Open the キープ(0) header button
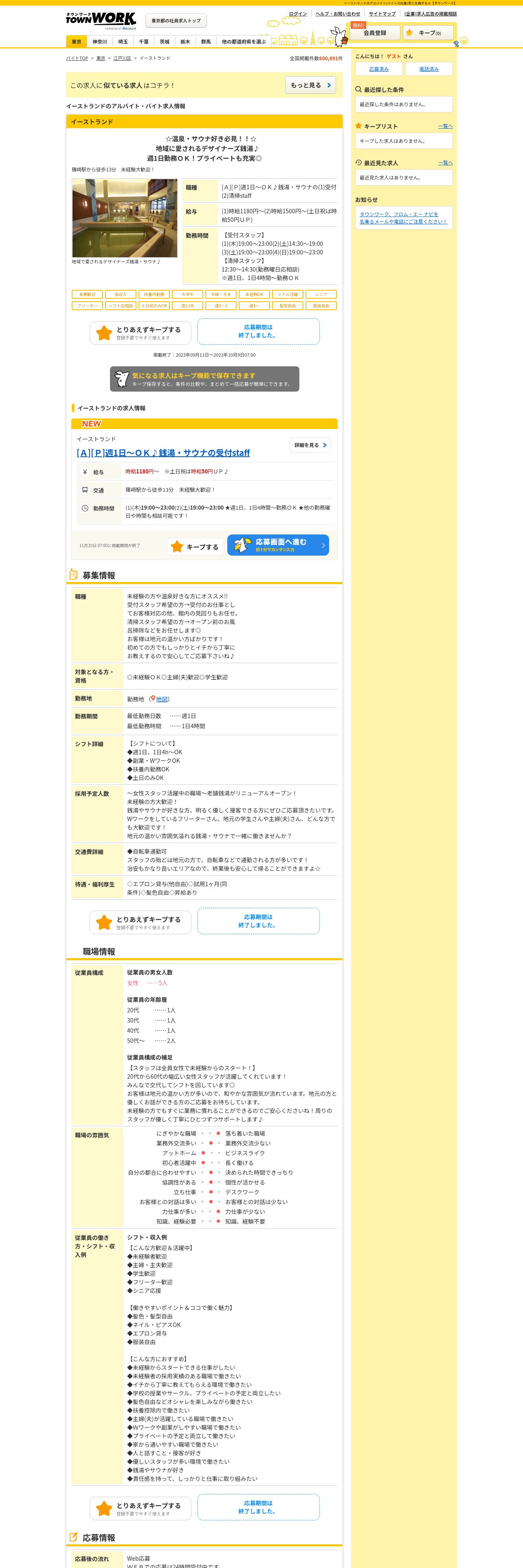 pyautogui.click(x=428, y=33)
